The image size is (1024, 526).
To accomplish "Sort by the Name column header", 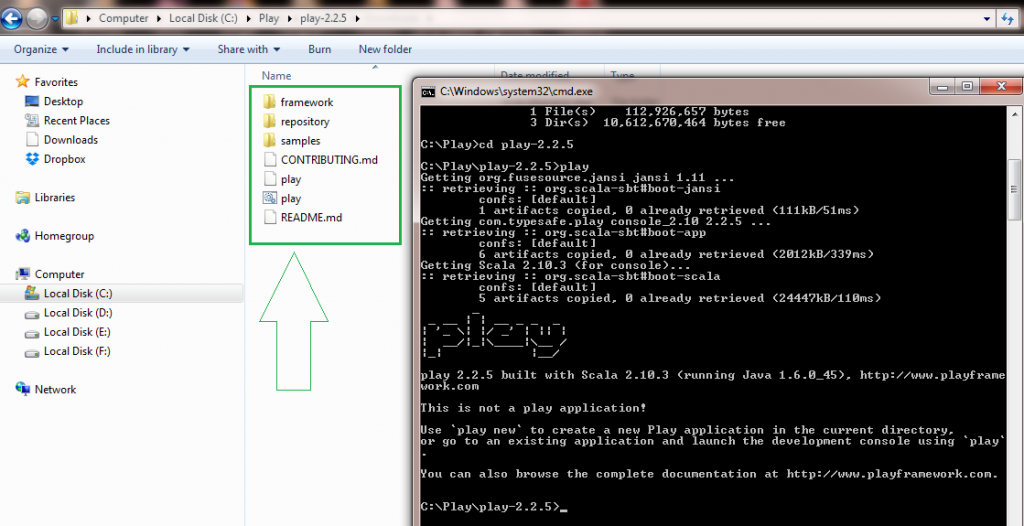I will (276, 76).
